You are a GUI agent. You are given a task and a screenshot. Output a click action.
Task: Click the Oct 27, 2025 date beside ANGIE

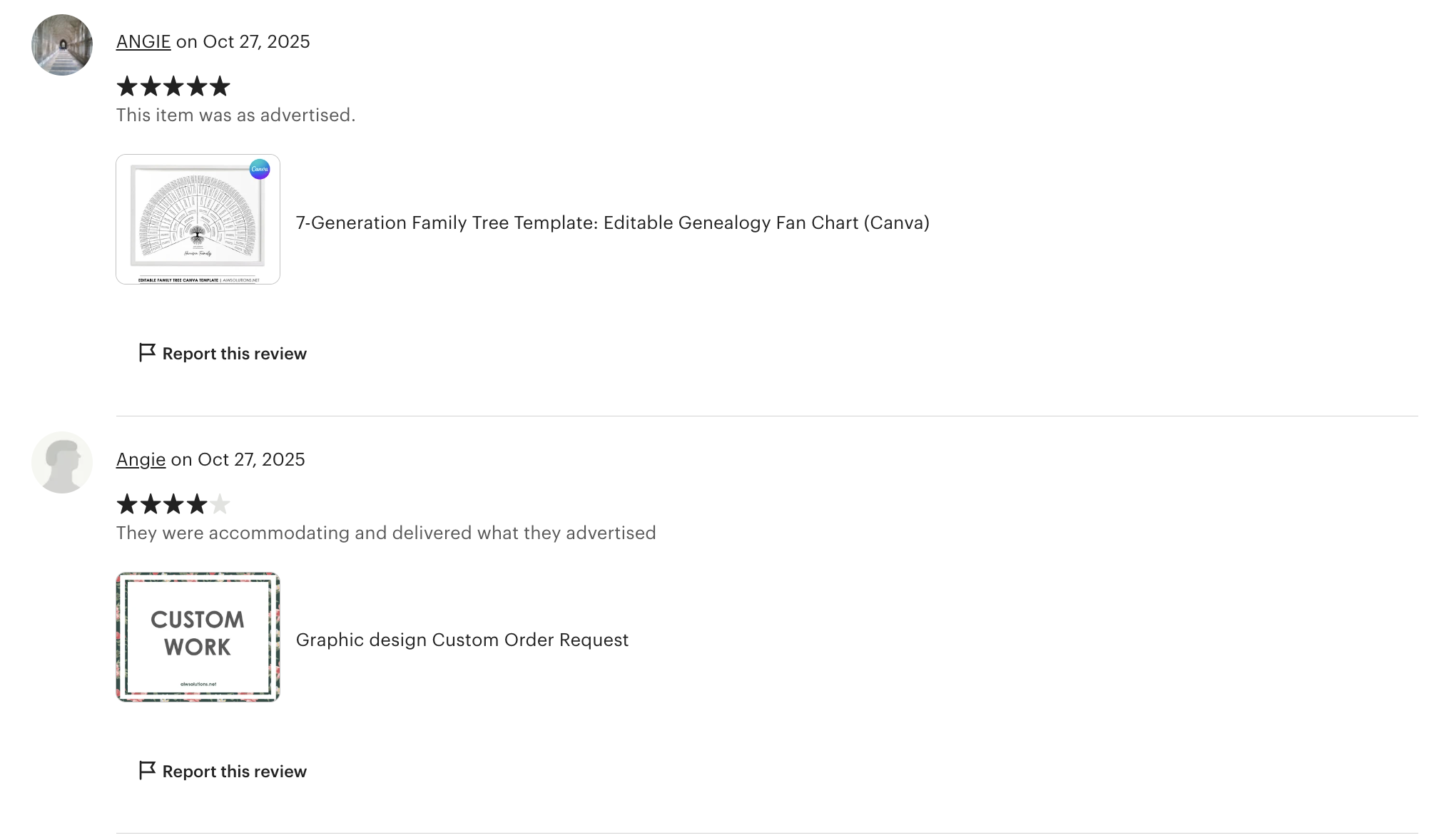[256, 41]
